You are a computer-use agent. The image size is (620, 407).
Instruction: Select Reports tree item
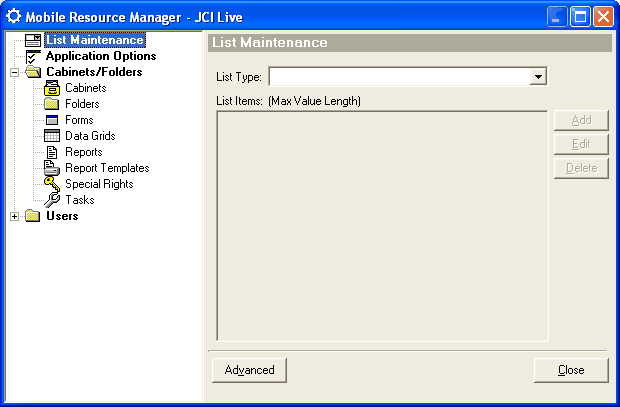84,152
